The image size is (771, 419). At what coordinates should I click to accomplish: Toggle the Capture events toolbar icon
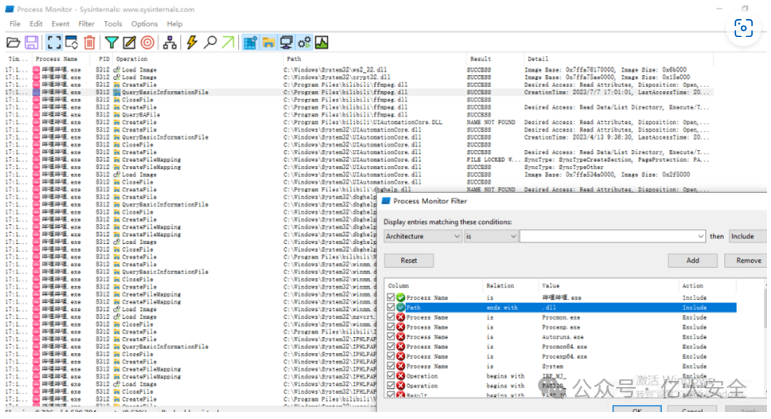point(53,42)
